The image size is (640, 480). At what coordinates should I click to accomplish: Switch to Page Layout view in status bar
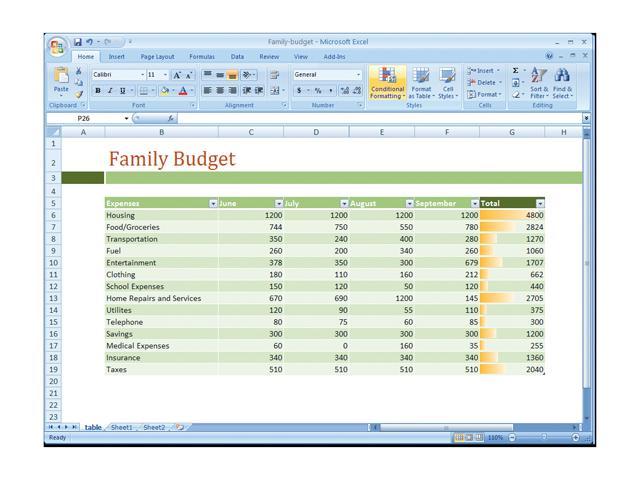point(470,437)
